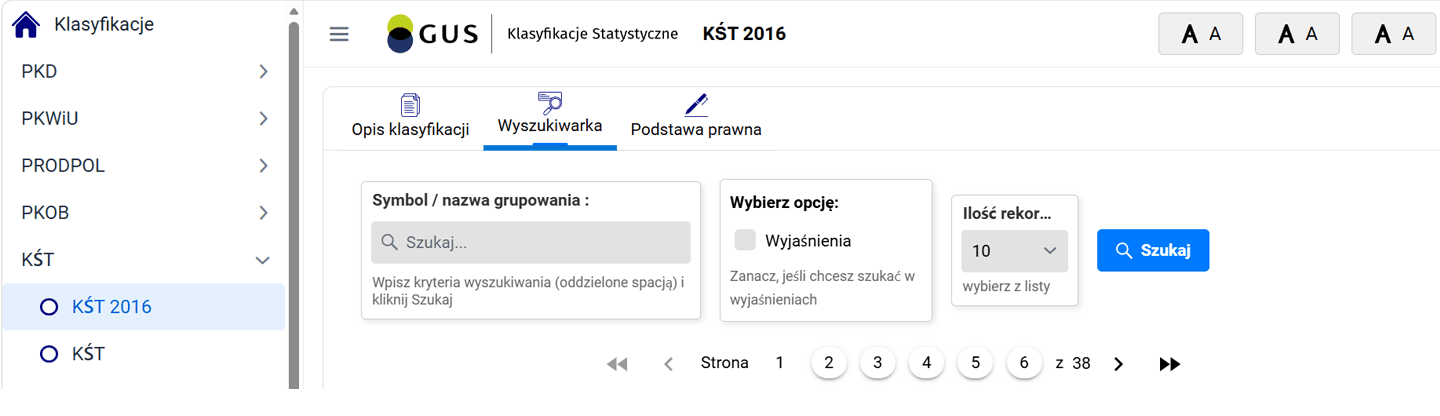Viewport: 1440px width, 416px height.
Task: Click the Szukaj... search input field
Action: pyautogui.click(x=531, y=243)
